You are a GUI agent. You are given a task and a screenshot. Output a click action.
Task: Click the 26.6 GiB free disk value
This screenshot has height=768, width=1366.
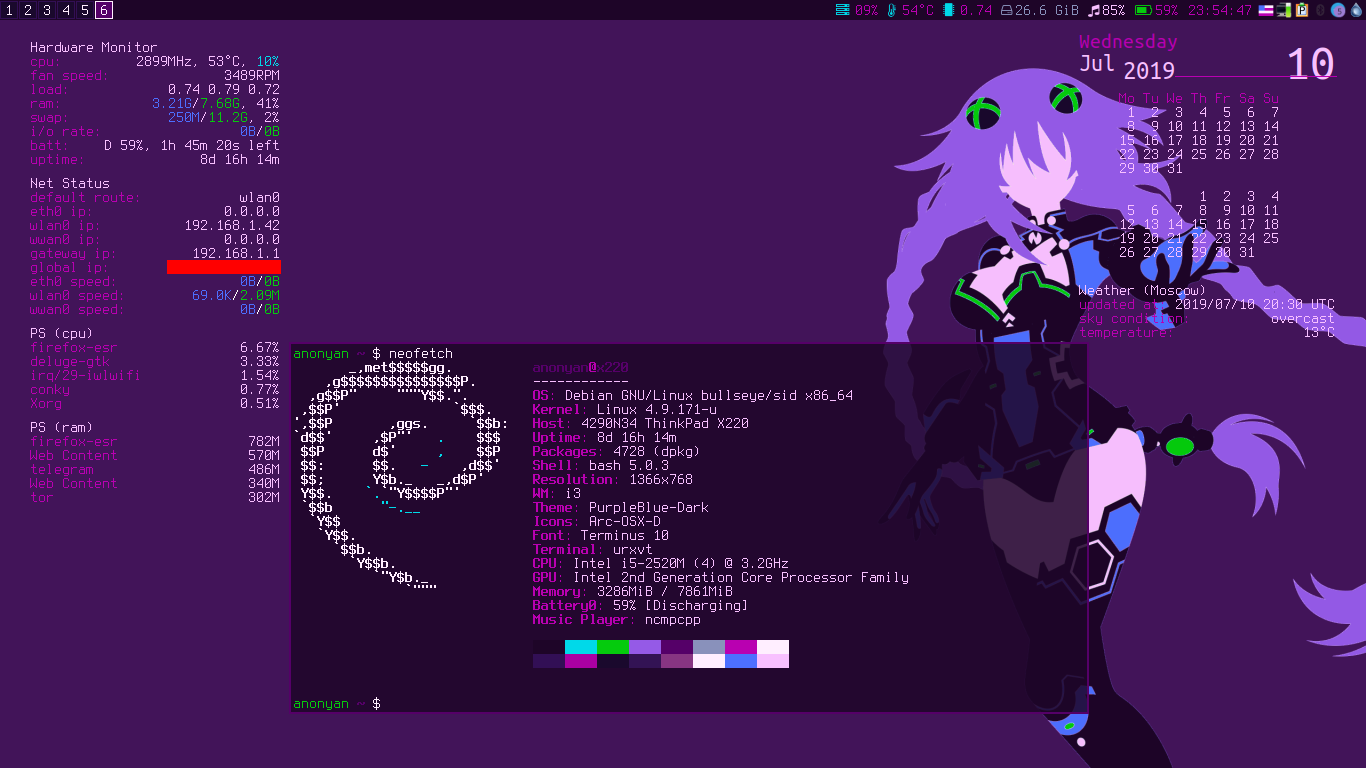click(x=1047, y=11)
